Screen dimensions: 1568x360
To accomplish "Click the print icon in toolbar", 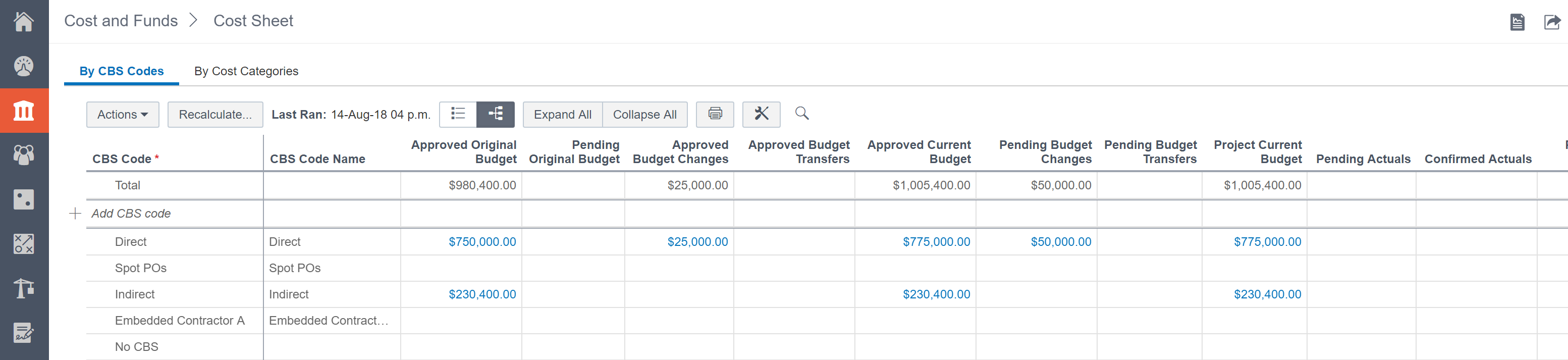I will 715,114.
